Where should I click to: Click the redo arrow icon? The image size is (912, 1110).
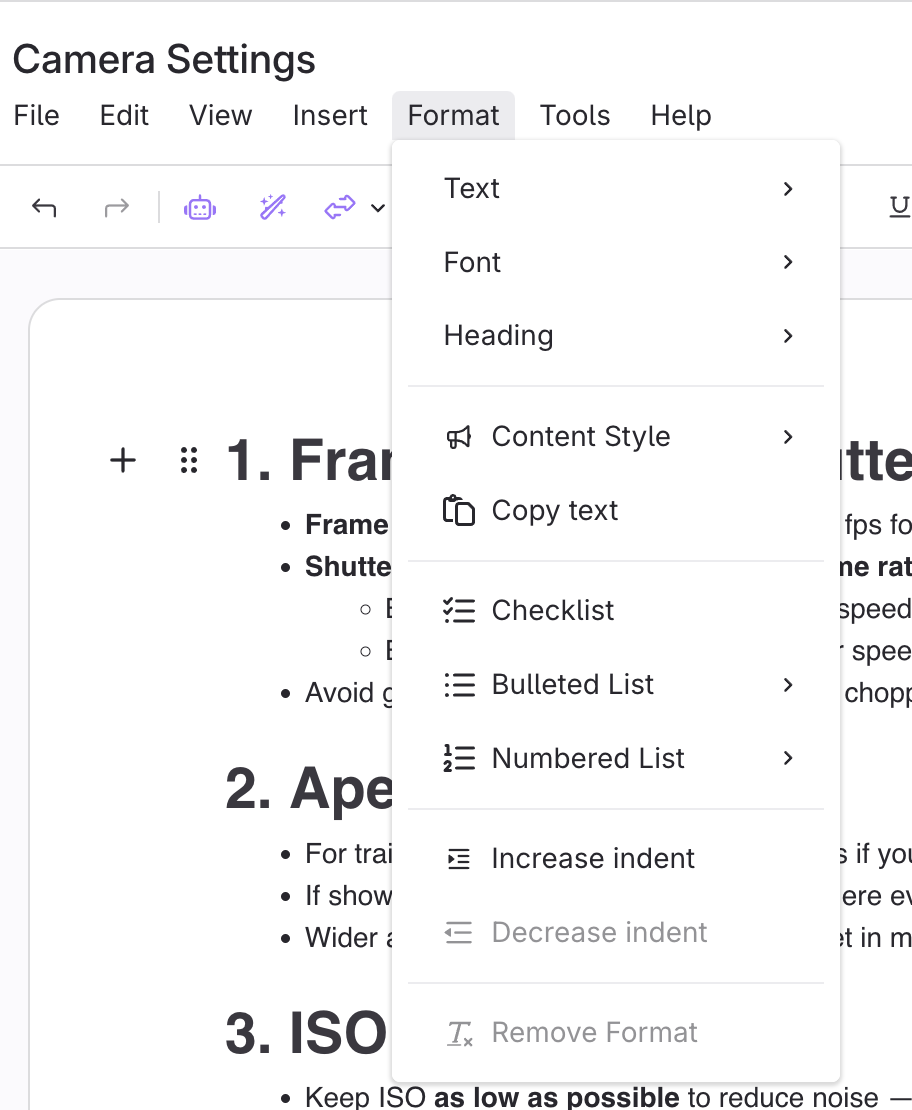point(117,208)
